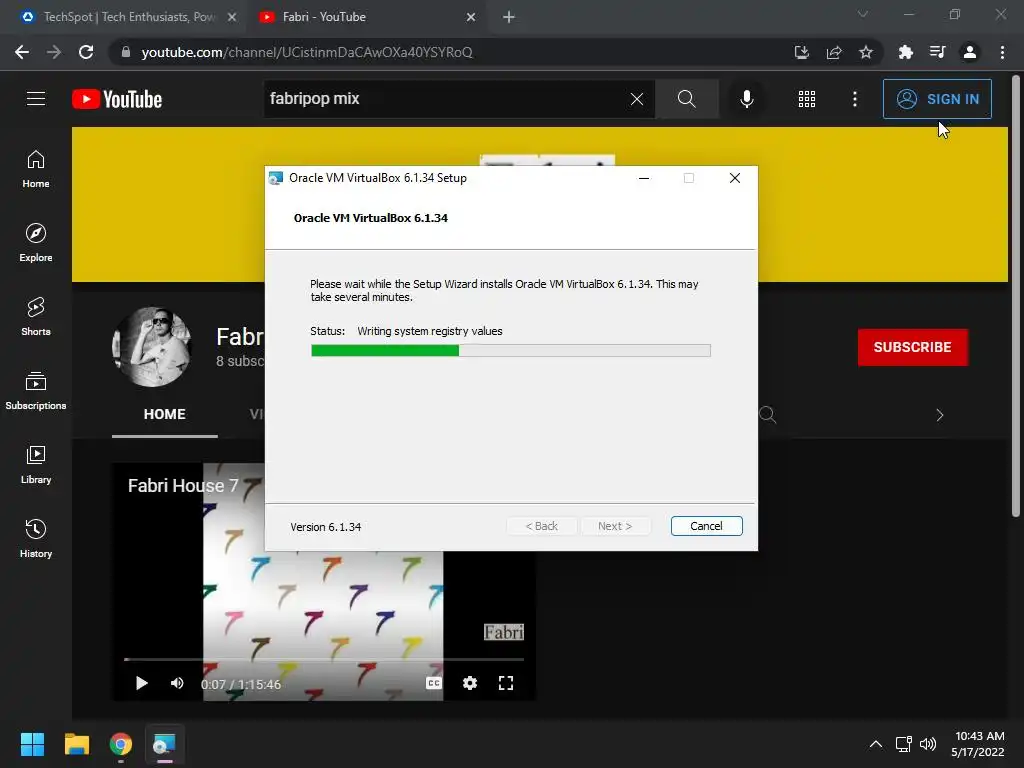The height and width of the screenshot is (768, 1024).
Task: Open the taskbar clock and date
Action: [x=978, y=744]
